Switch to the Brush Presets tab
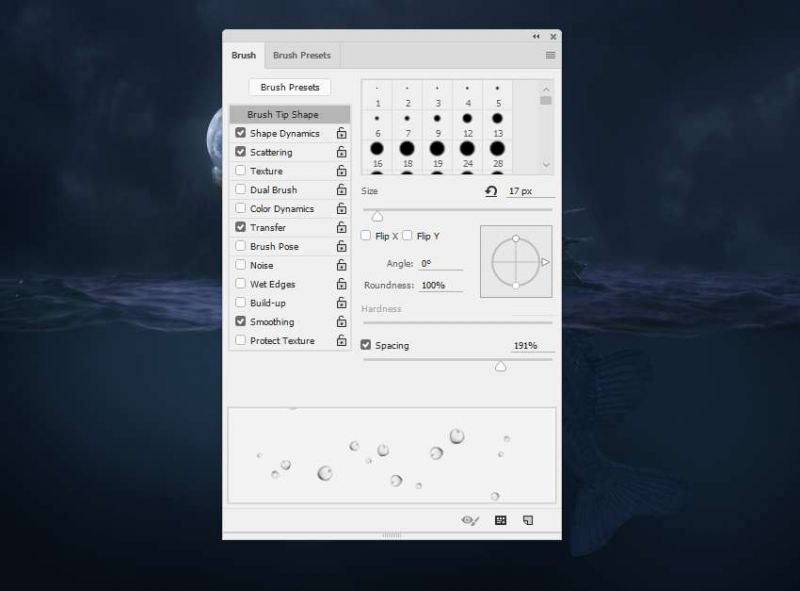800x591 pixels. [302, 56]
